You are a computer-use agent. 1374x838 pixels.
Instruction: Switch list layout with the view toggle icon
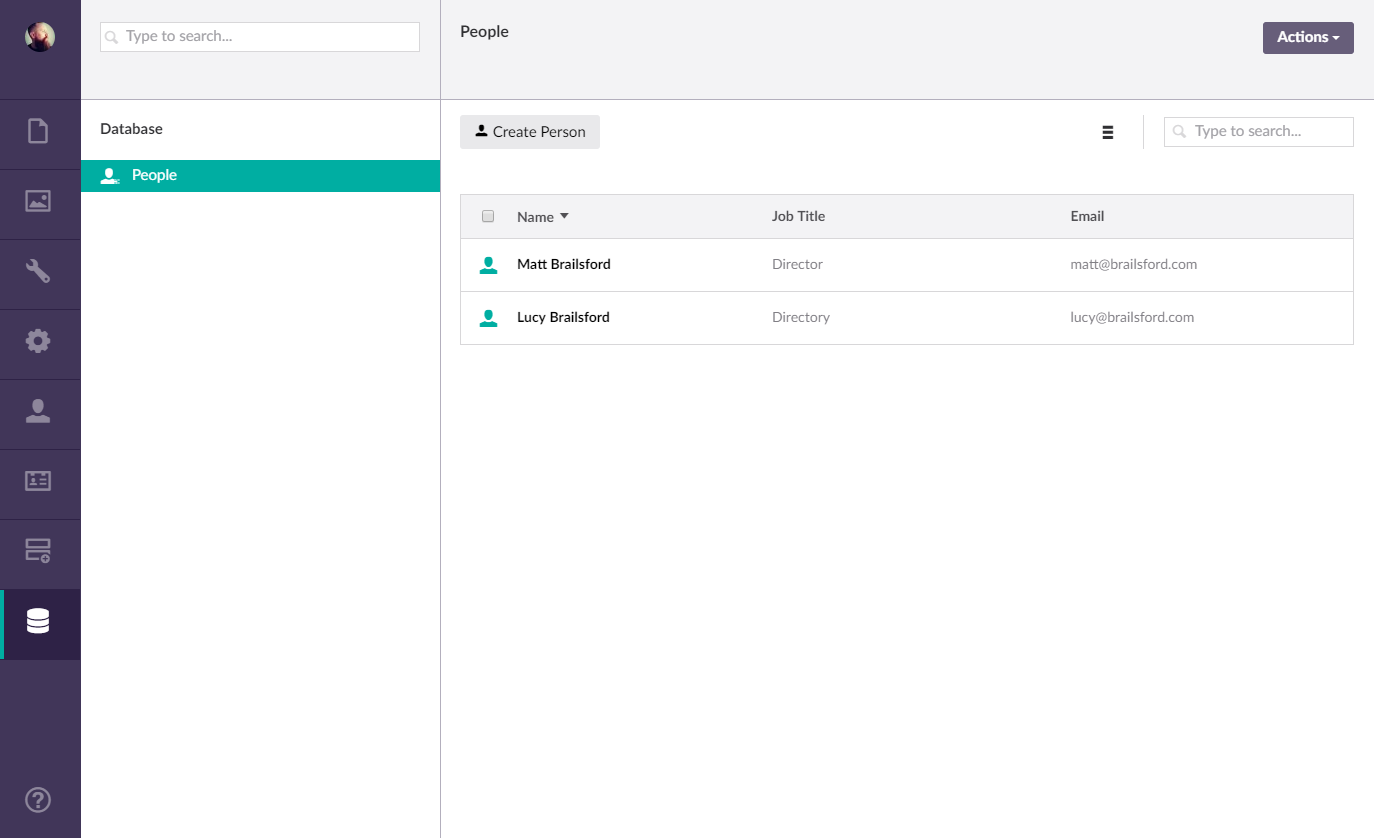point(1108,132)
